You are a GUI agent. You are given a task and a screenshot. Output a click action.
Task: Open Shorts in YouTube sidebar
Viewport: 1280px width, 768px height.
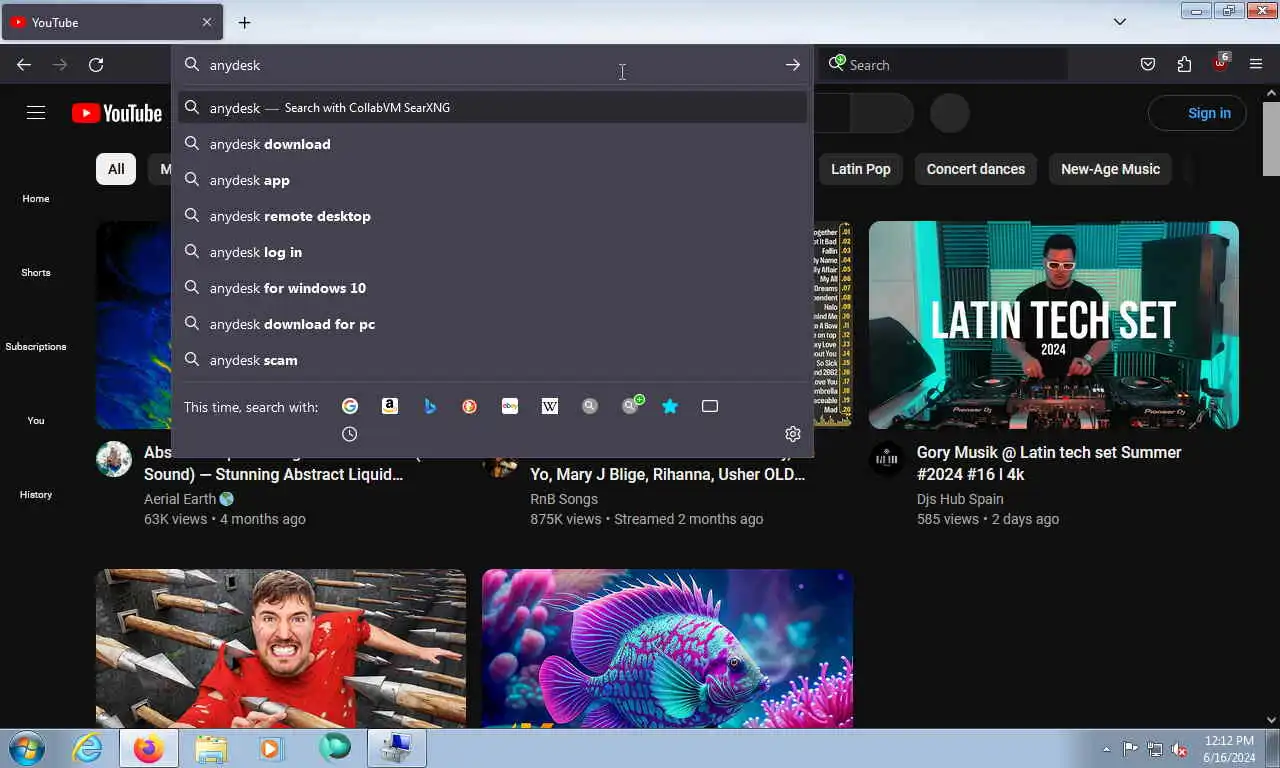pyautogui.click(x=36, y=272)
